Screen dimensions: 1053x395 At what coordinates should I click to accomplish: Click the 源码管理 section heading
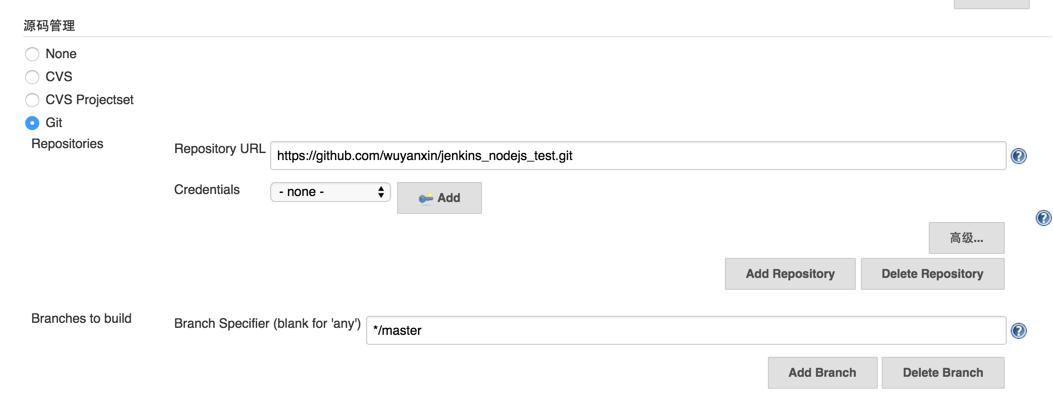49,26
